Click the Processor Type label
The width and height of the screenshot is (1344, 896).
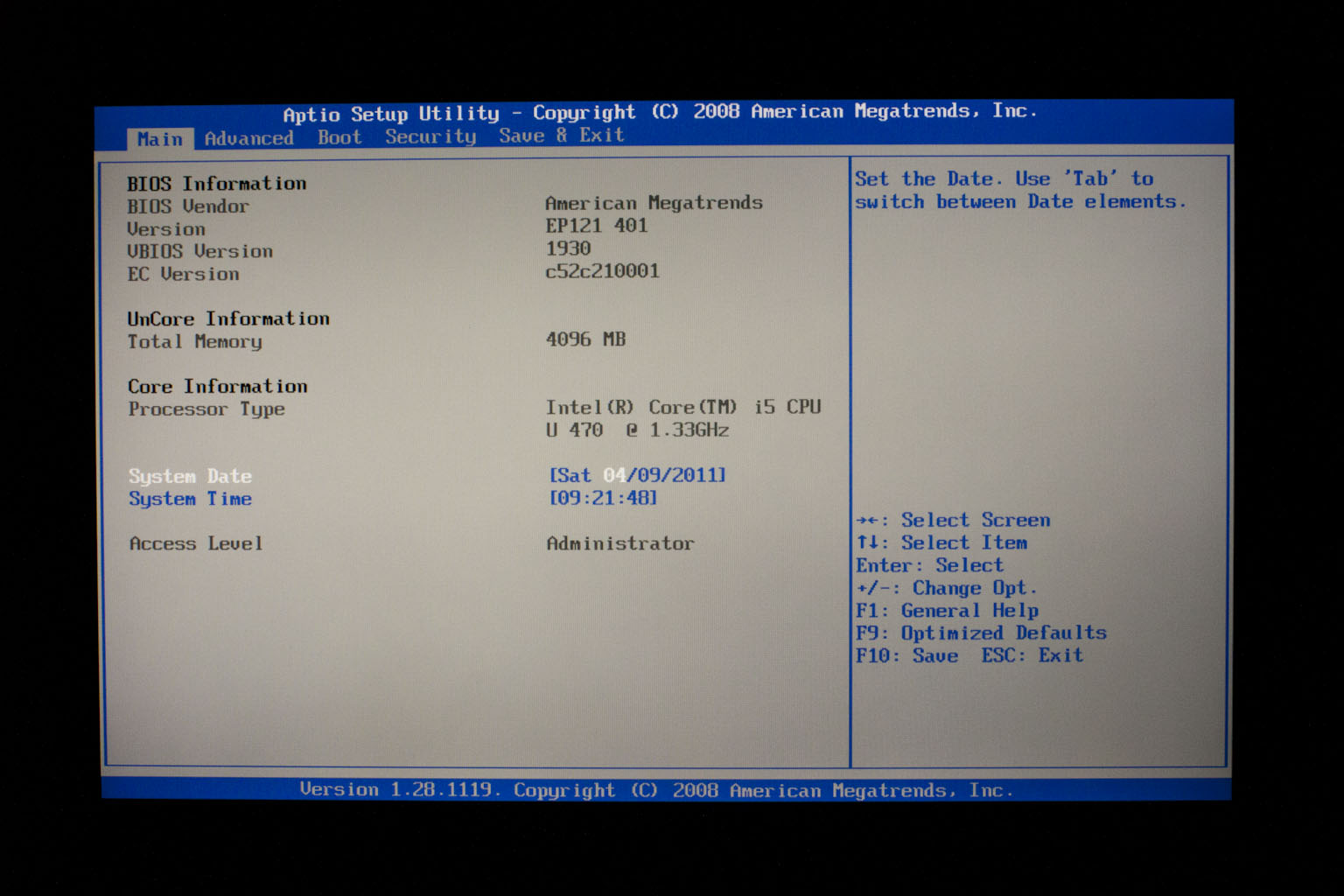[x=206, y=409]
